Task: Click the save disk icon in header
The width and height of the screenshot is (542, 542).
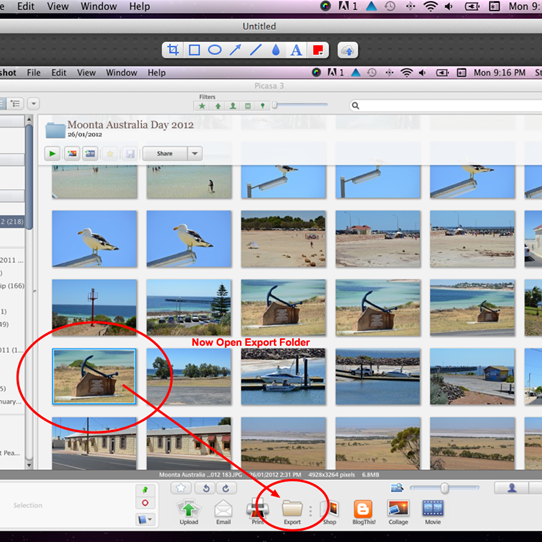Action: pyautogui.click(x=130, y=154)
